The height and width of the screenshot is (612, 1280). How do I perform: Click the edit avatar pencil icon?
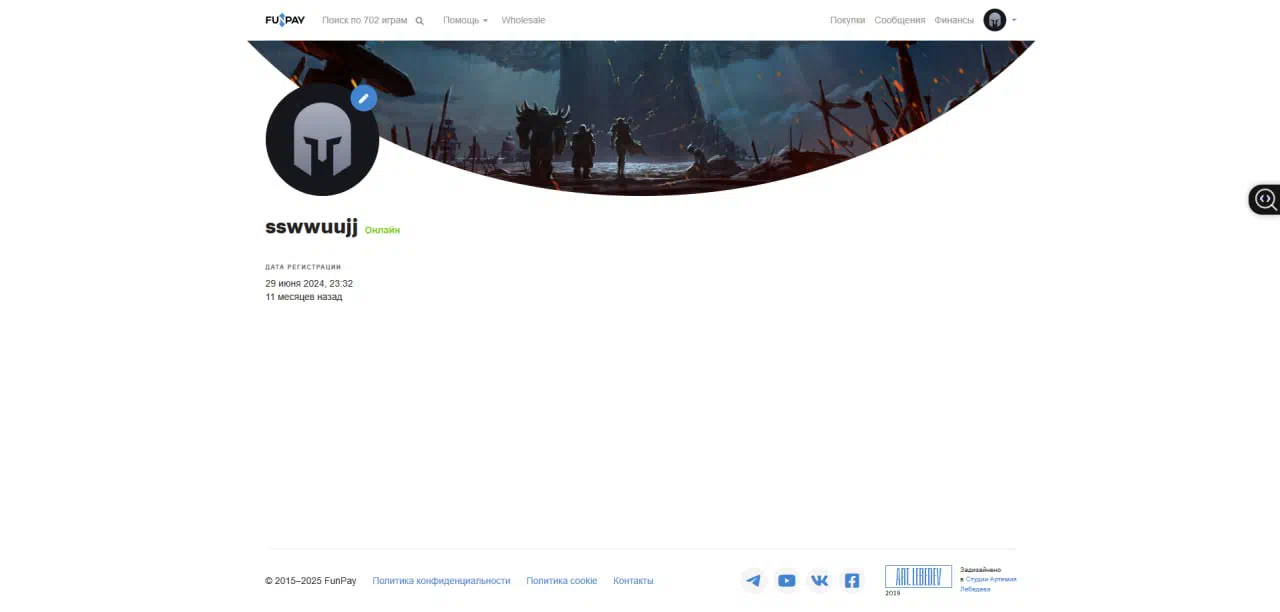tap(364, 98)
